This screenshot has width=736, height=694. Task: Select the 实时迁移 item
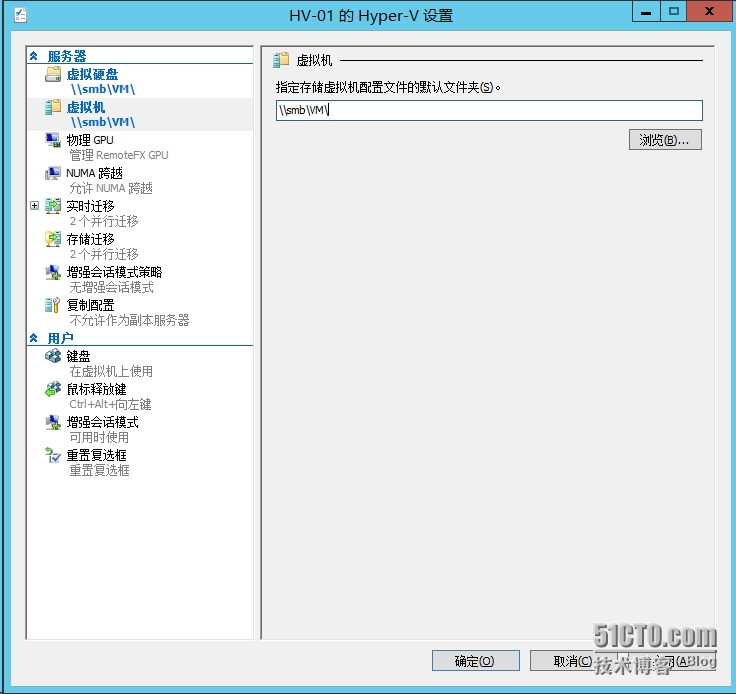click(91, 206)
